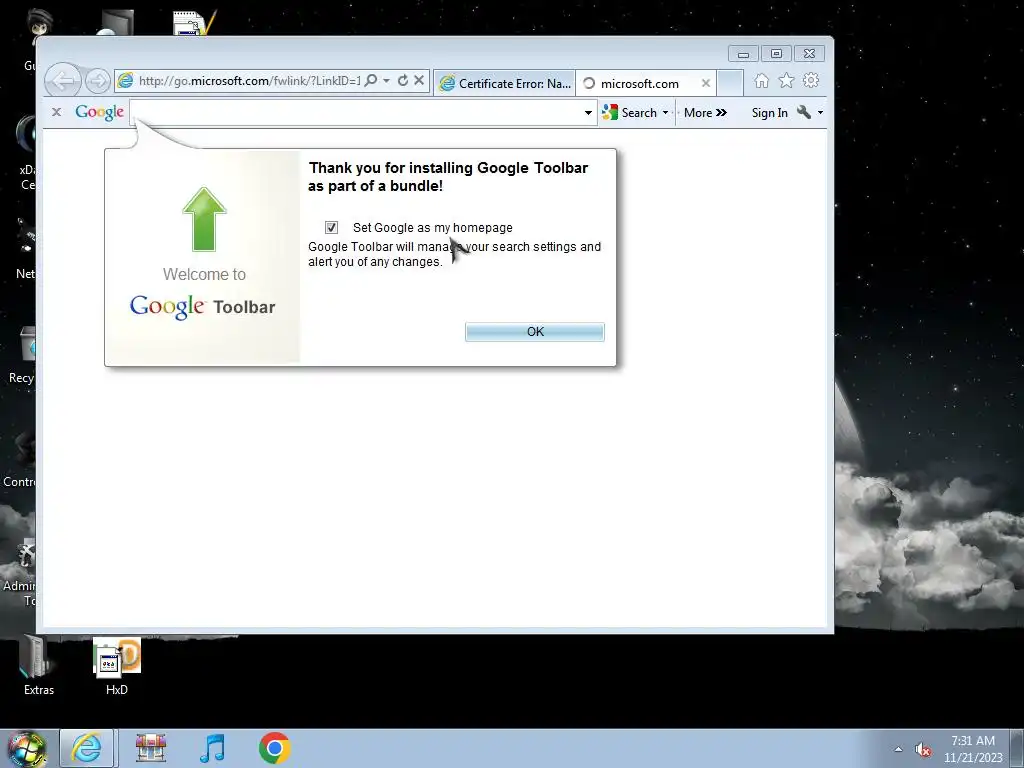Minimize the Internet Explorer window
Screen dimensions: 1024x768
click(x=743, y=54)
